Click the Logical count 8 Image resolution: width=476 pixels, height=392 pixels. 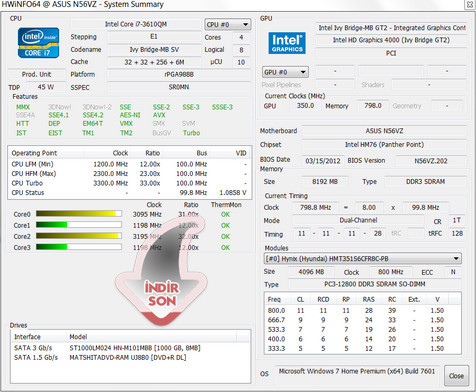241,50
